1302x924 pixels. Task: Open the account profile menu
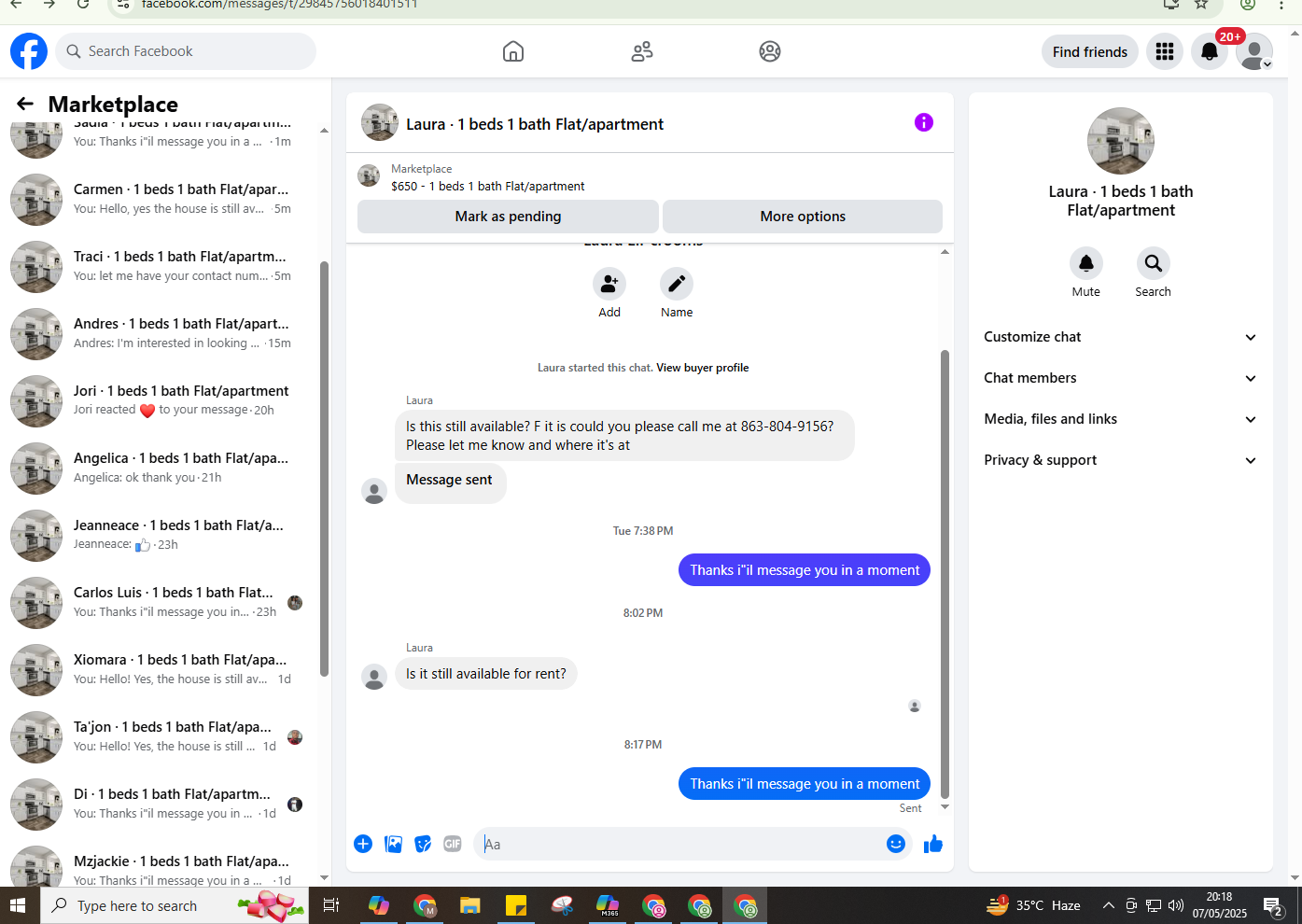pos(1254,51)
